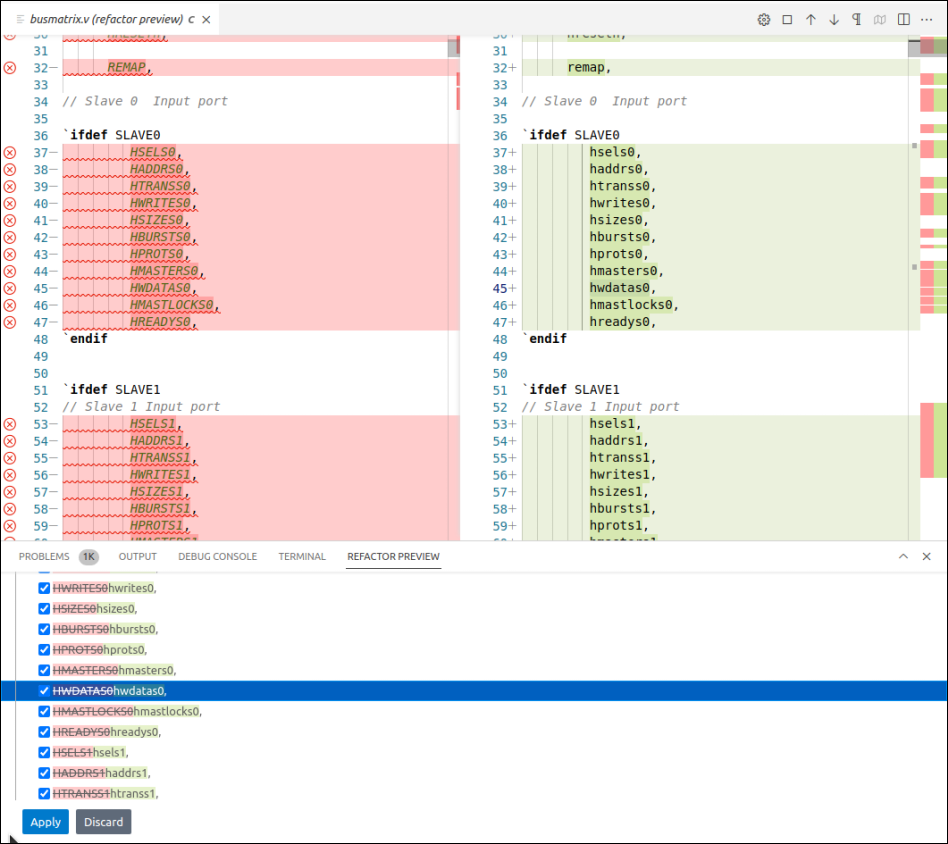The height and width of the screenshot is (844, 948).
Task: Open the Settings gear icon in editor toolbar
Action: click(763, 19)
